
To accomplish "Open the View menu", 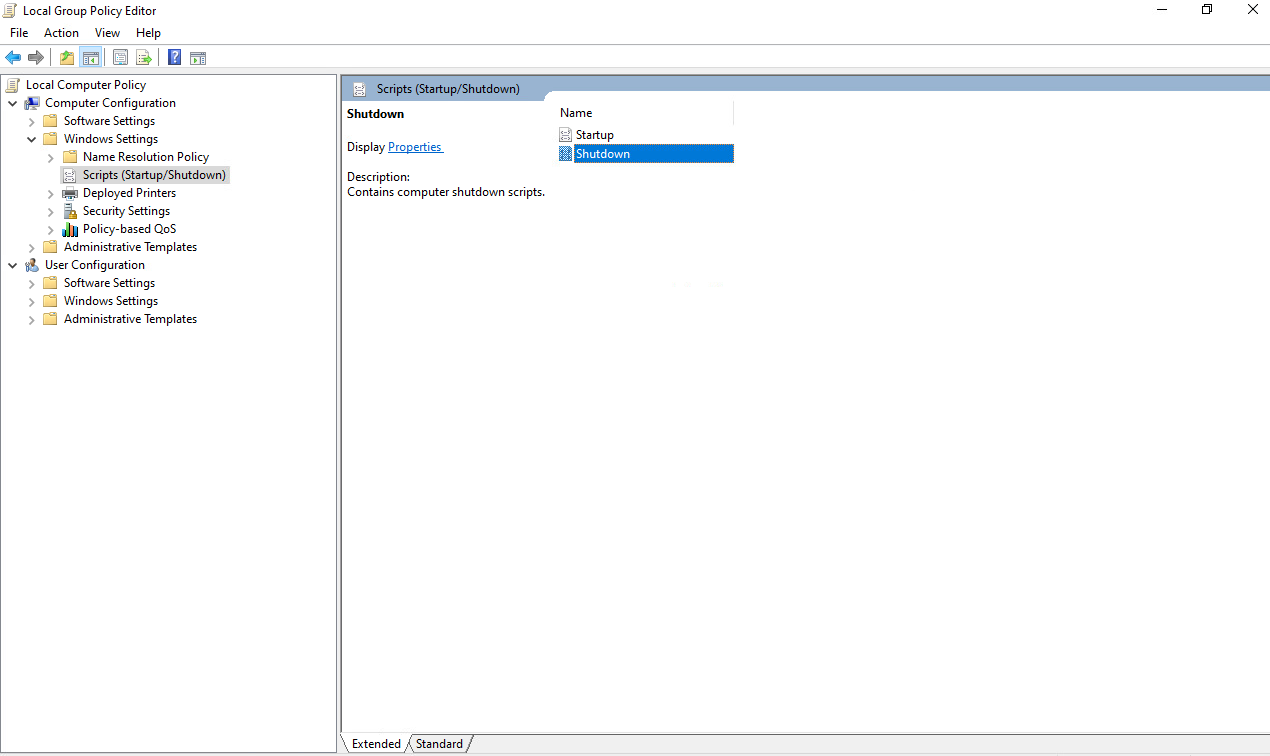I will click(107, 32).
